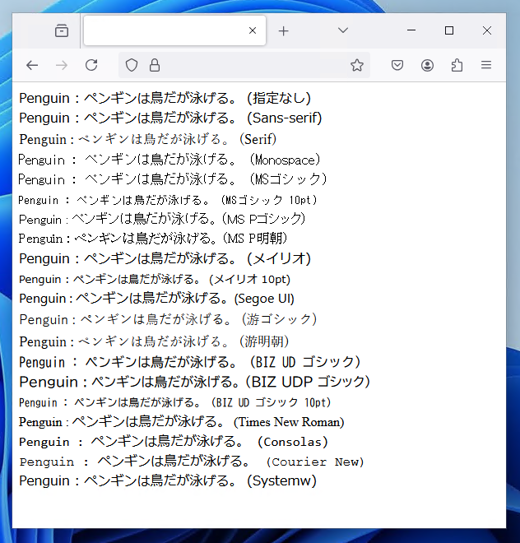Click the line labeled (Monospace)
The image size is (520, 543).
170,160
